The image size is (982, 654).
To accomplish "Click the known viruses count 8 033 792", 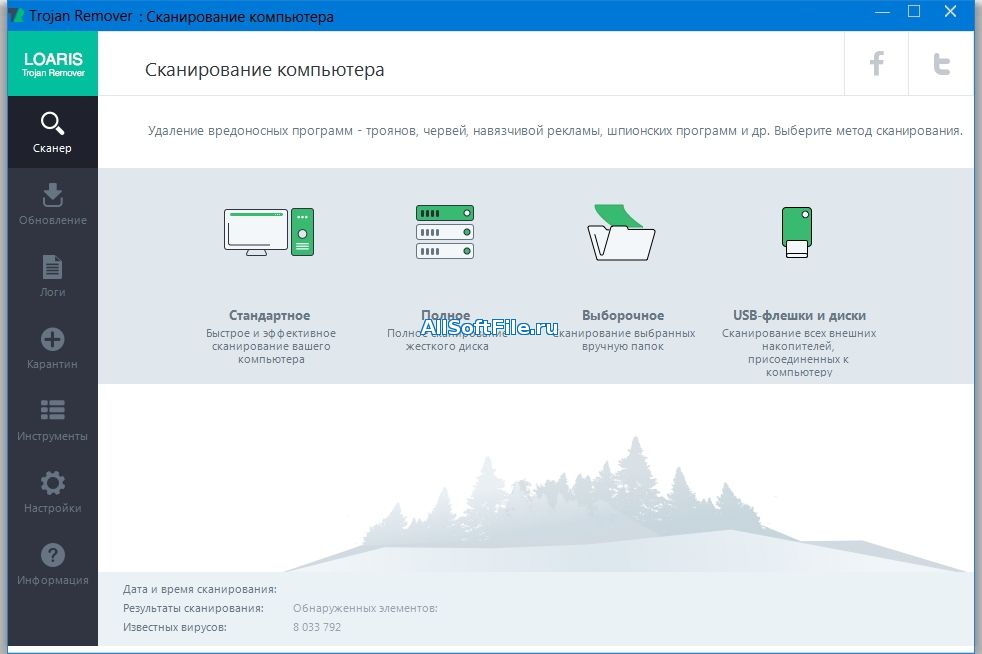I will click(x=317, y=626).
